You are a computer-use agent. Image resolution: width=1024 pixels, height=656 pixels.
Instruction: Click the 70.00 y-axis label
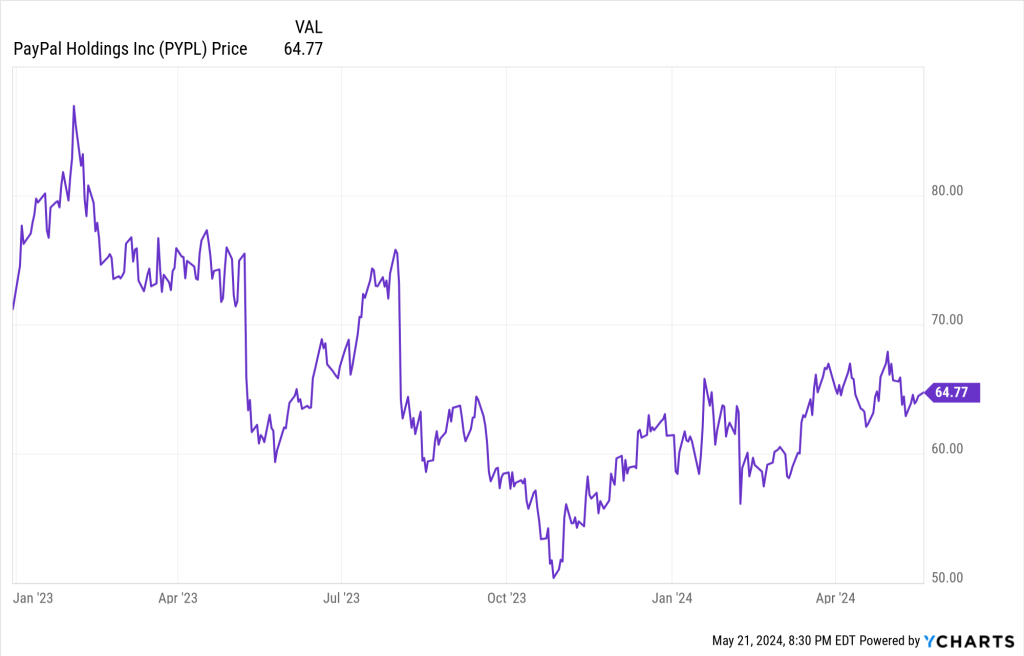click(941, 320)
